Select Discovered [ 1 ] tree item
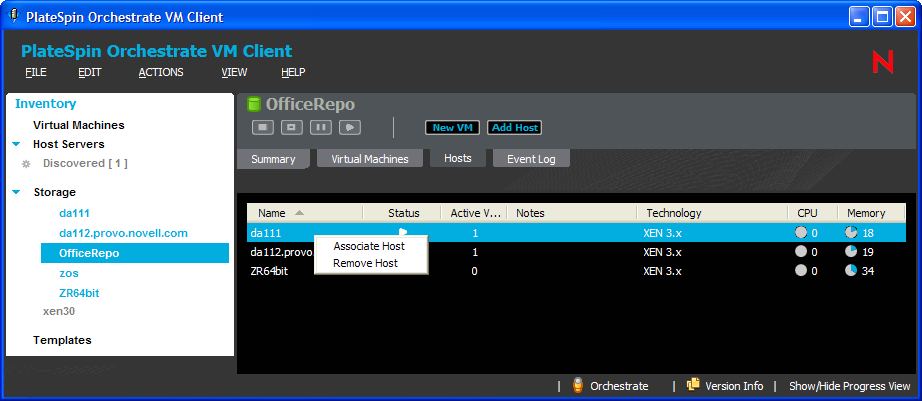 click(85, 163)
